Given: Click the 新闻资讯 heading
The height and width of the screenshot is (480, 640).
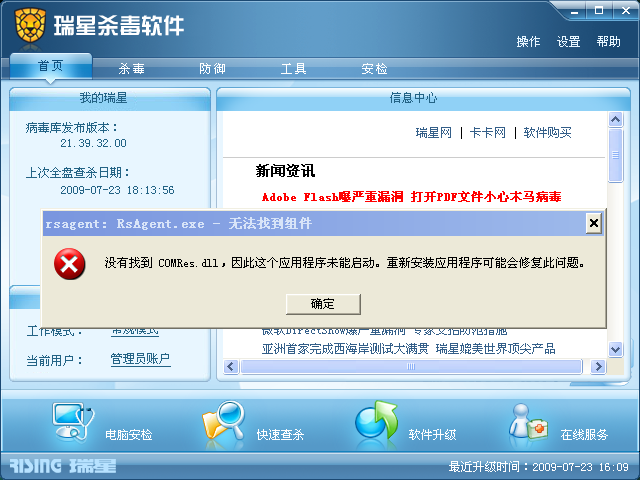Looking at the screenshot, I should tap(285, 171).
